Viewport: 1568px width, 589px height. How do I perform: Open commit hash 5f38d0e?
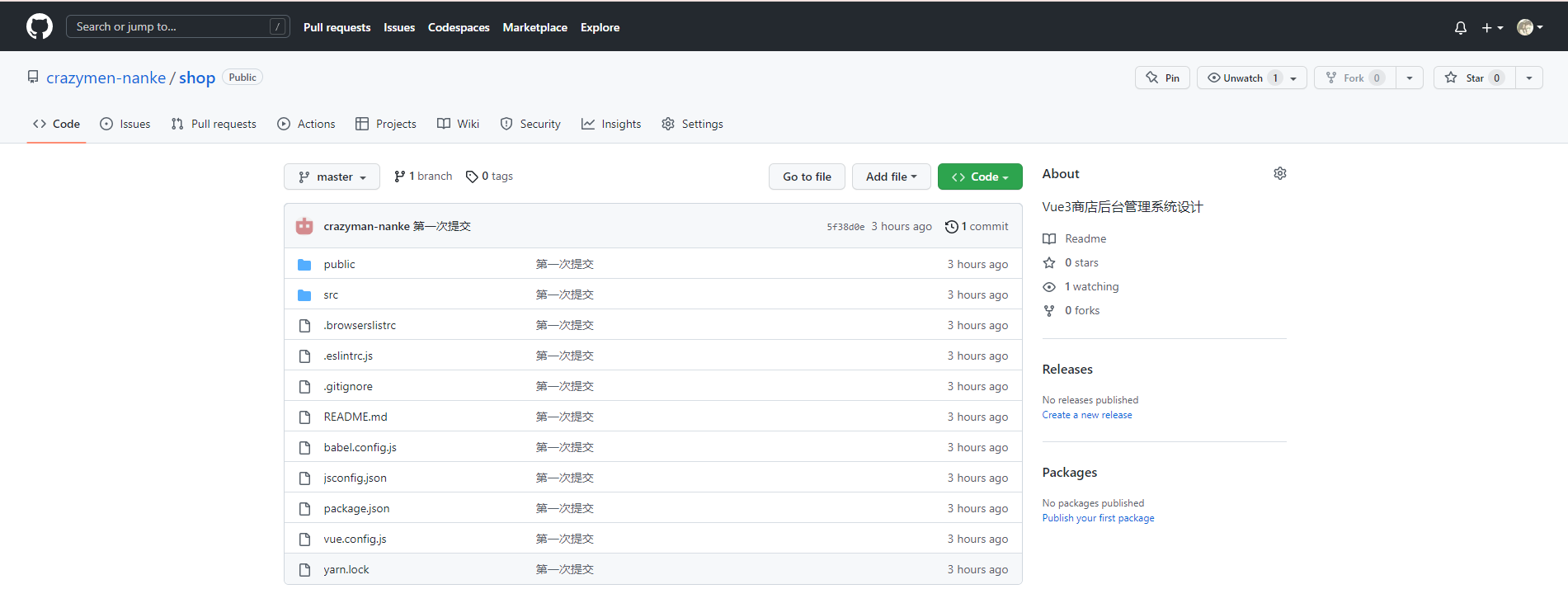pyautogui.click(x=845, y=227)
